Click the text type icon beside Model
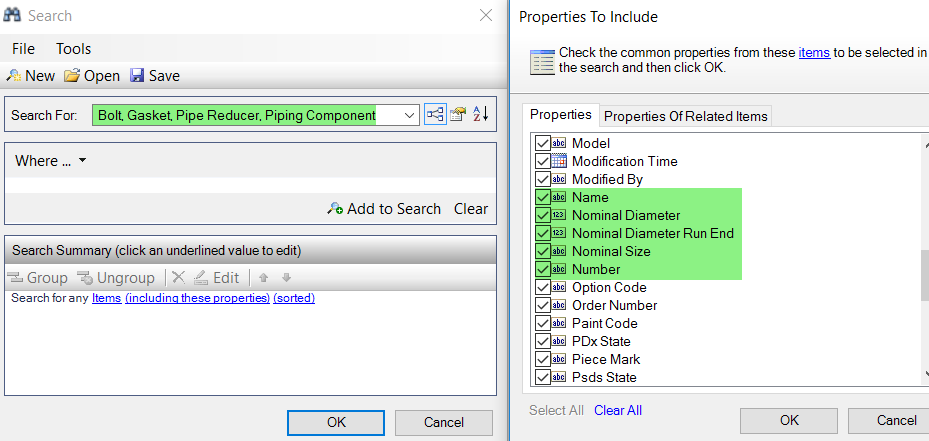 (559, 143)
